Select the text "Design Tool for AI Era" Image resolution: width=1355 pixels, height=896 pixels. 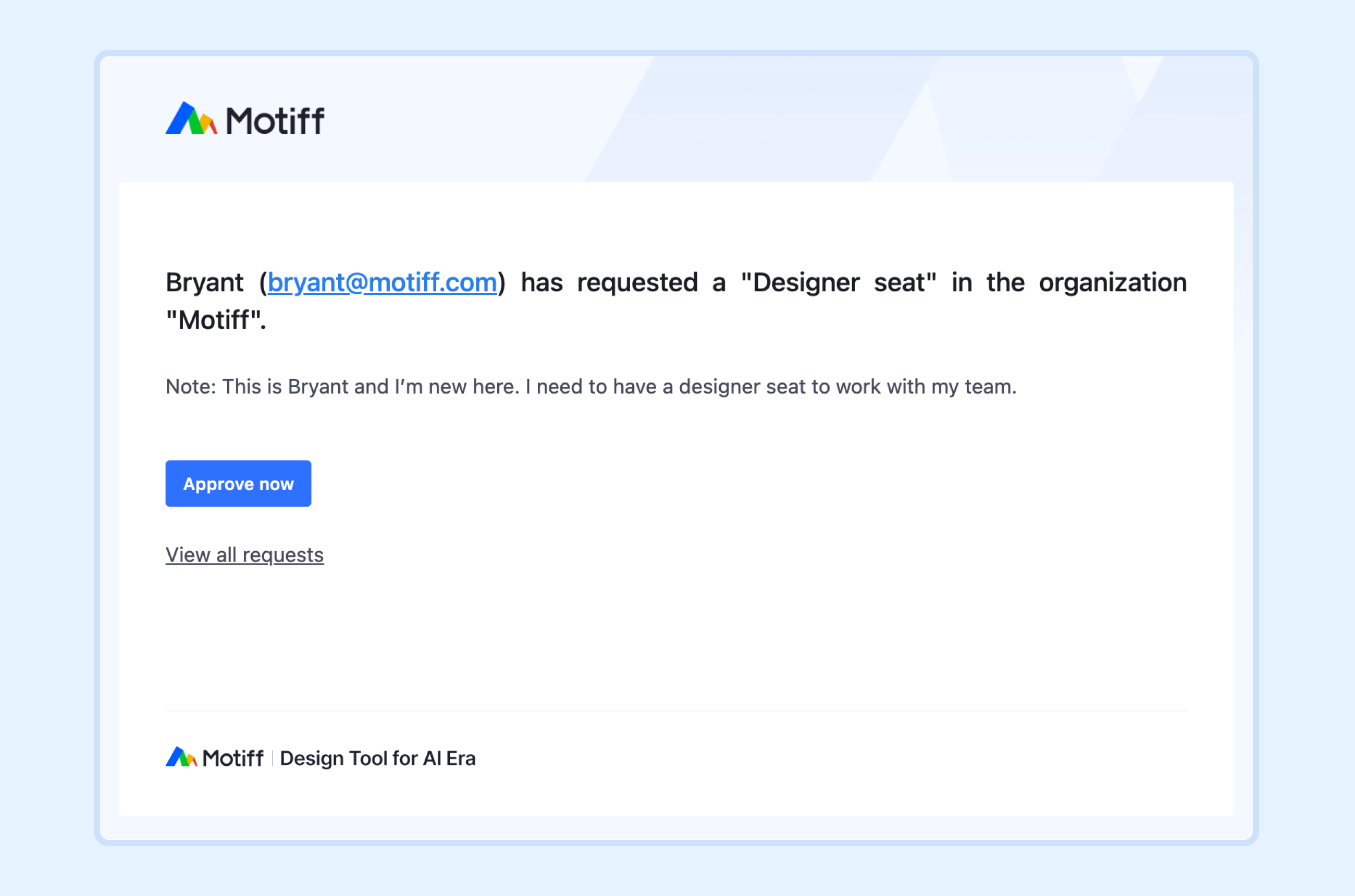pyautogui.click(x=378, y=758)
